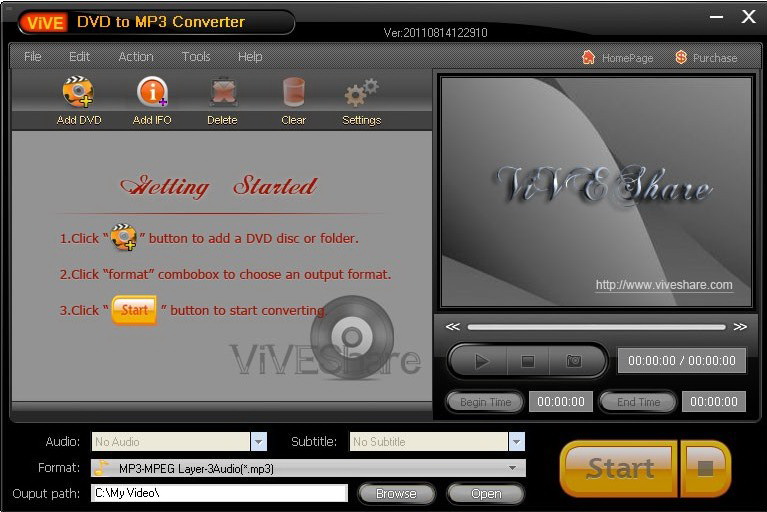Close the DVD to MP3 Converter window
Screen dimensions: 767x512
(748, 17)
